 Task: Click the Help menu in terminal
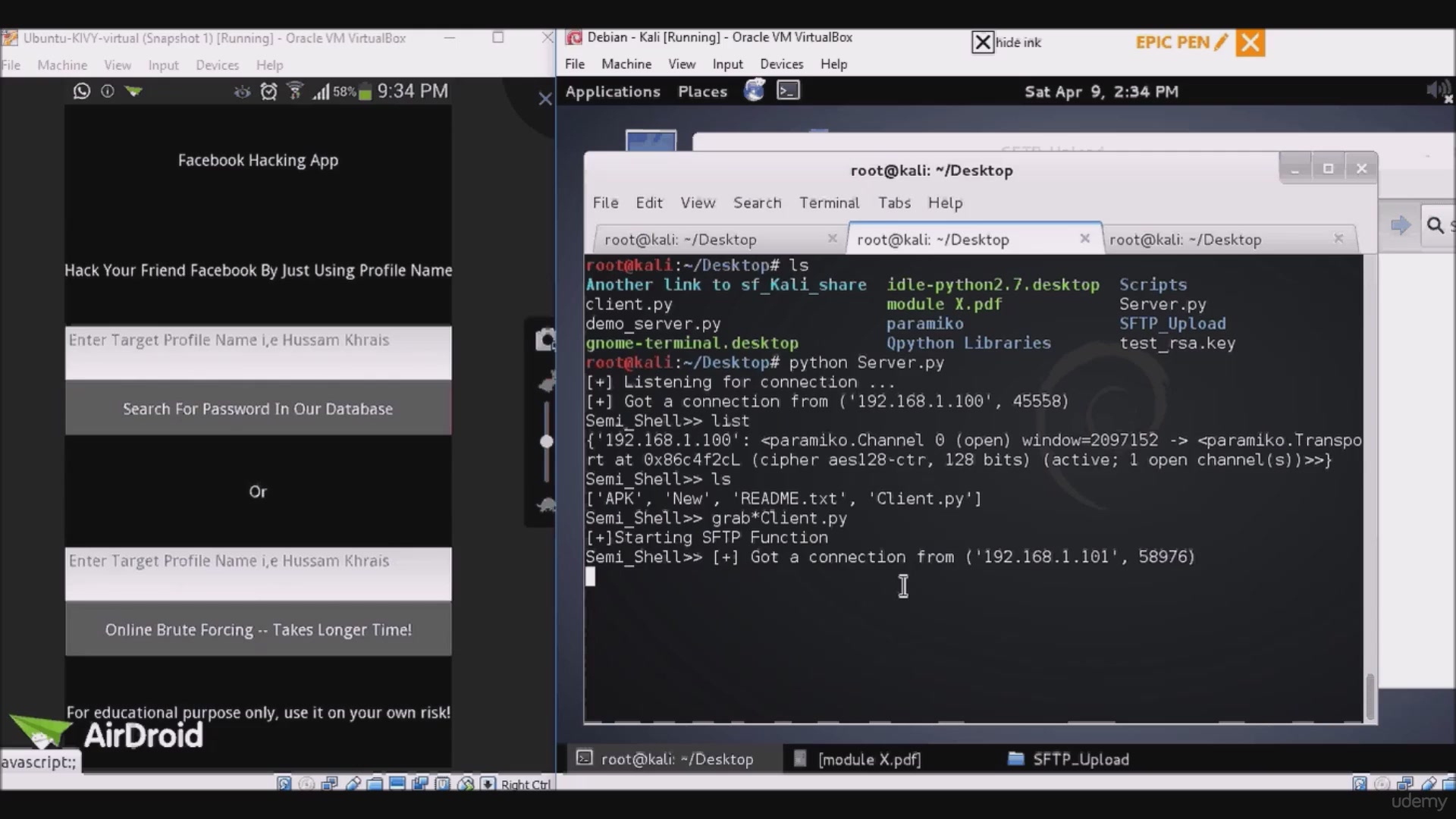click(943, 203)
